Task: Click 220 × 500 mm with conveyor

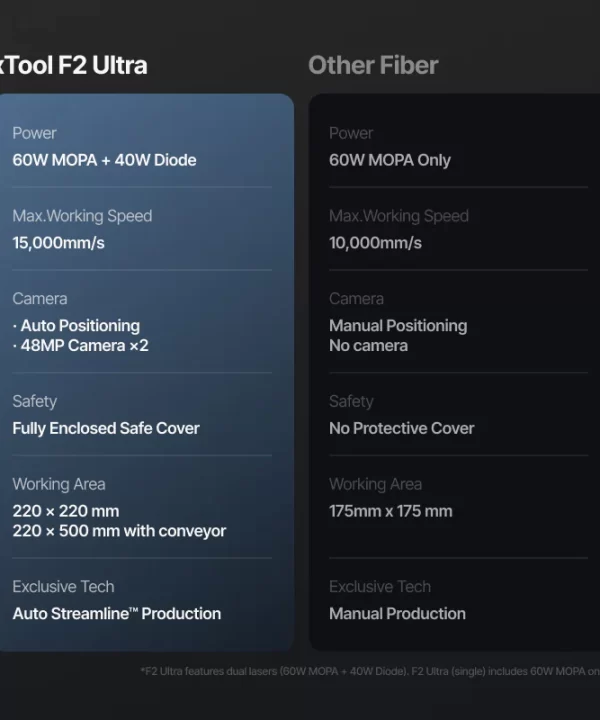Action: click(x=119, y=531)
